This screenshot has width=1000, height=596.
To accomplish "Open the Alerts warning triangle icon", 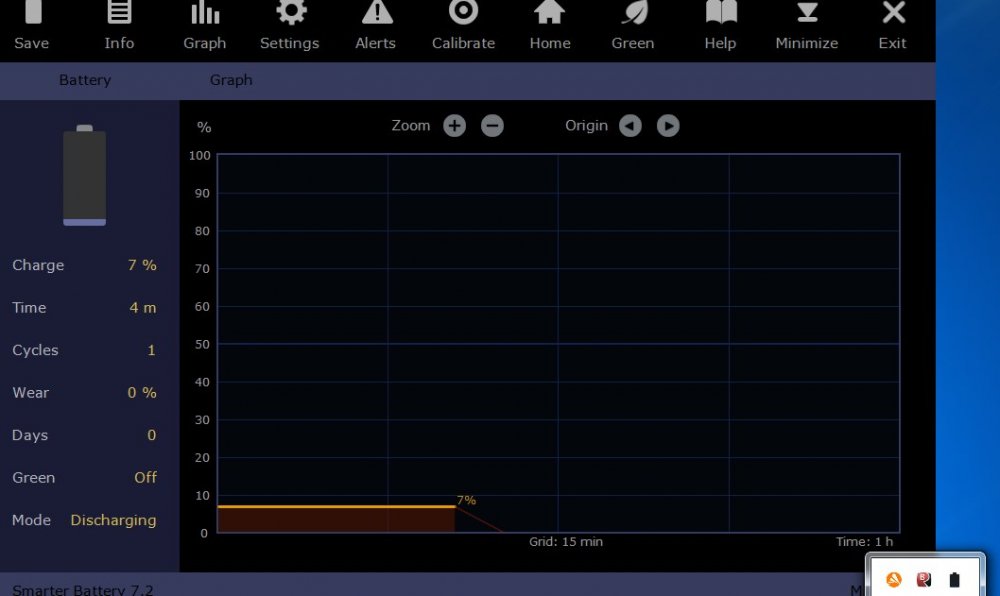I will [376, 14].
